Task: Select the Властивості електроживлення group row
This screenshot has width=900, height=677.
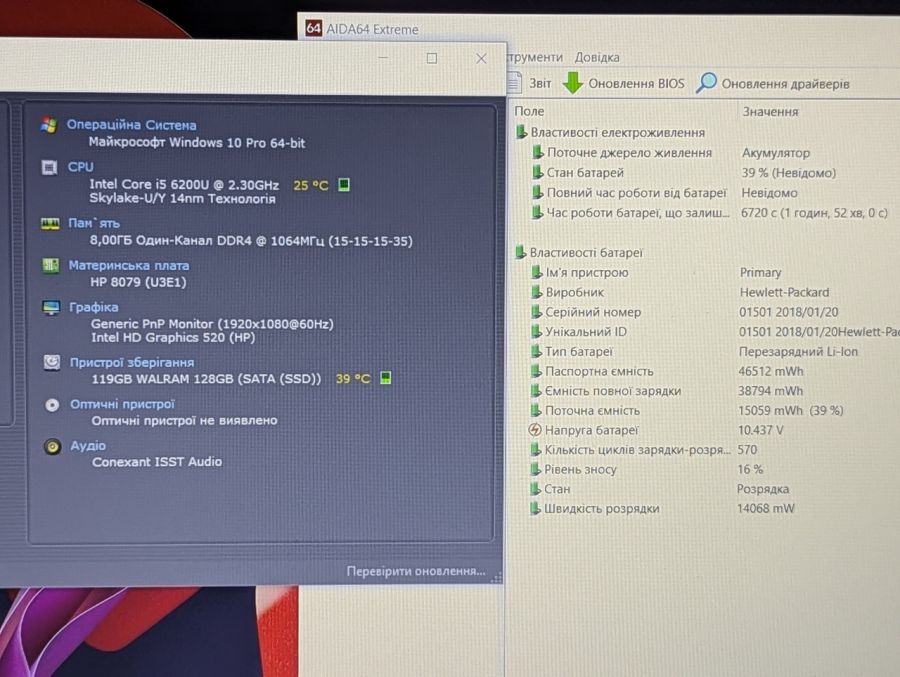Action: (x=610, y=133)
